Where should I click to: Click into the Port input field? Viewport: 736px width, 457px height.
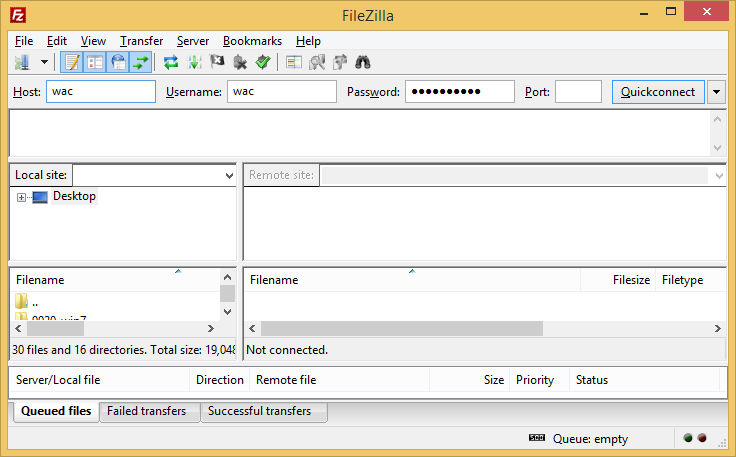(x=578, y=91)
